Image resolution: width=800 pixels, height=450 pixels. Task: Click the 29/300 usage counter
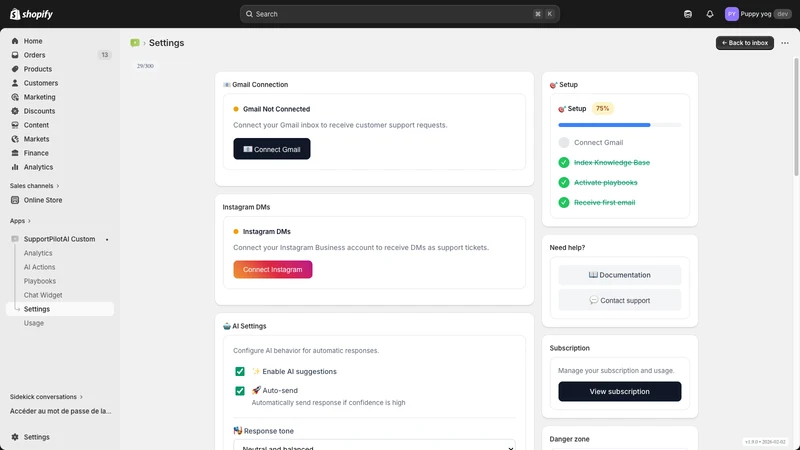(145, 66)
